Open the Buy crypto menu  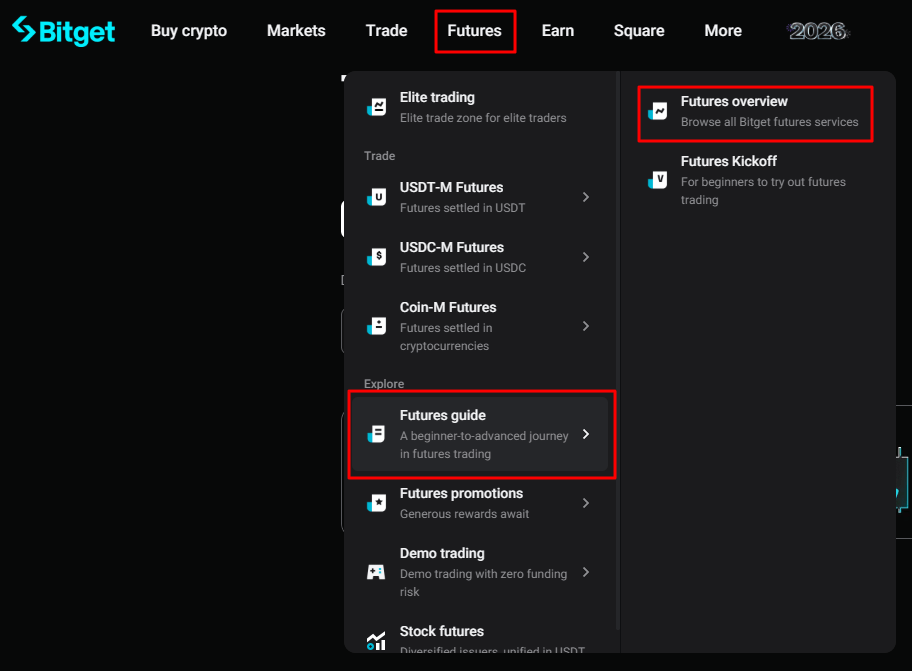189,31
